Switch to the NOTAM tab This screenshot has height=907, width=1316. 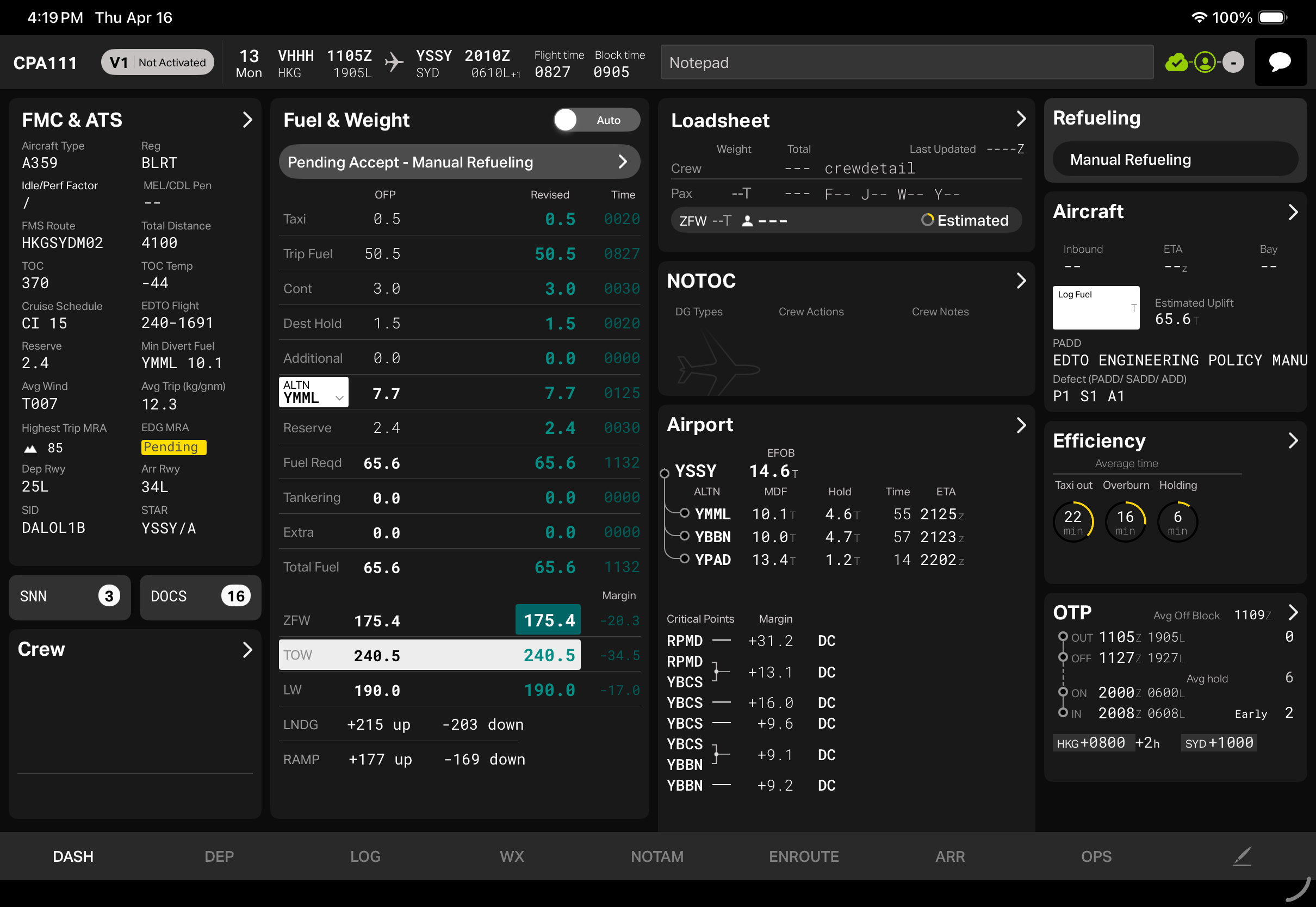coord(657,856)
